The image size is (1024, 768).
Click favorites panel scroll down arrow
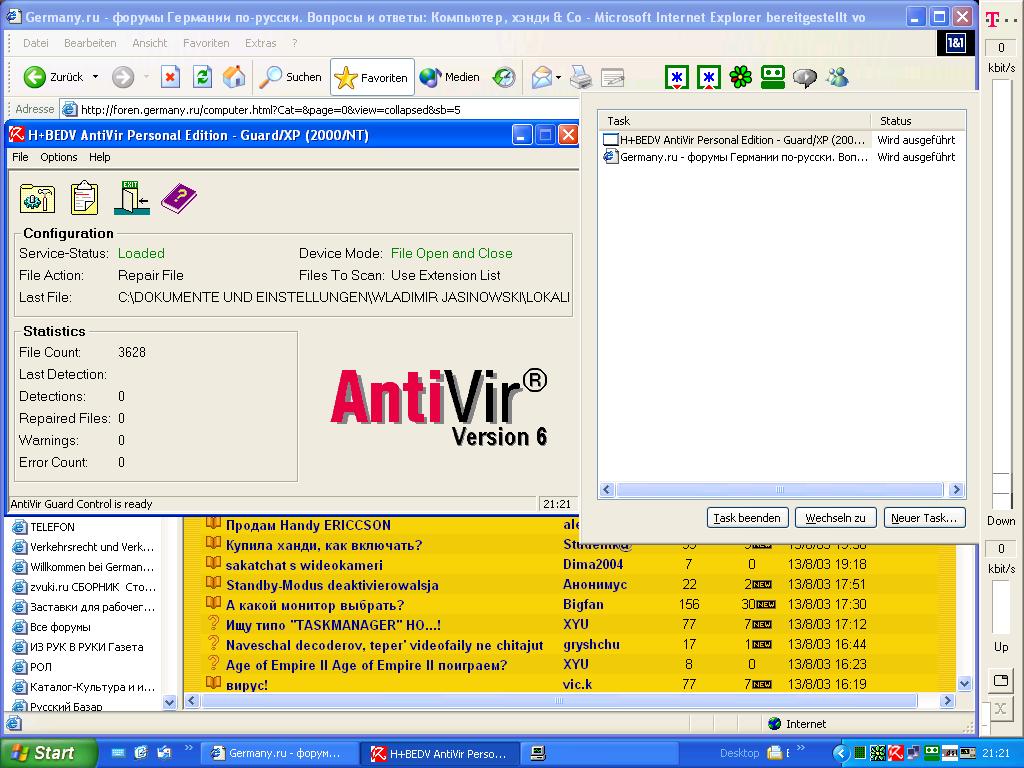pos(169,702)
